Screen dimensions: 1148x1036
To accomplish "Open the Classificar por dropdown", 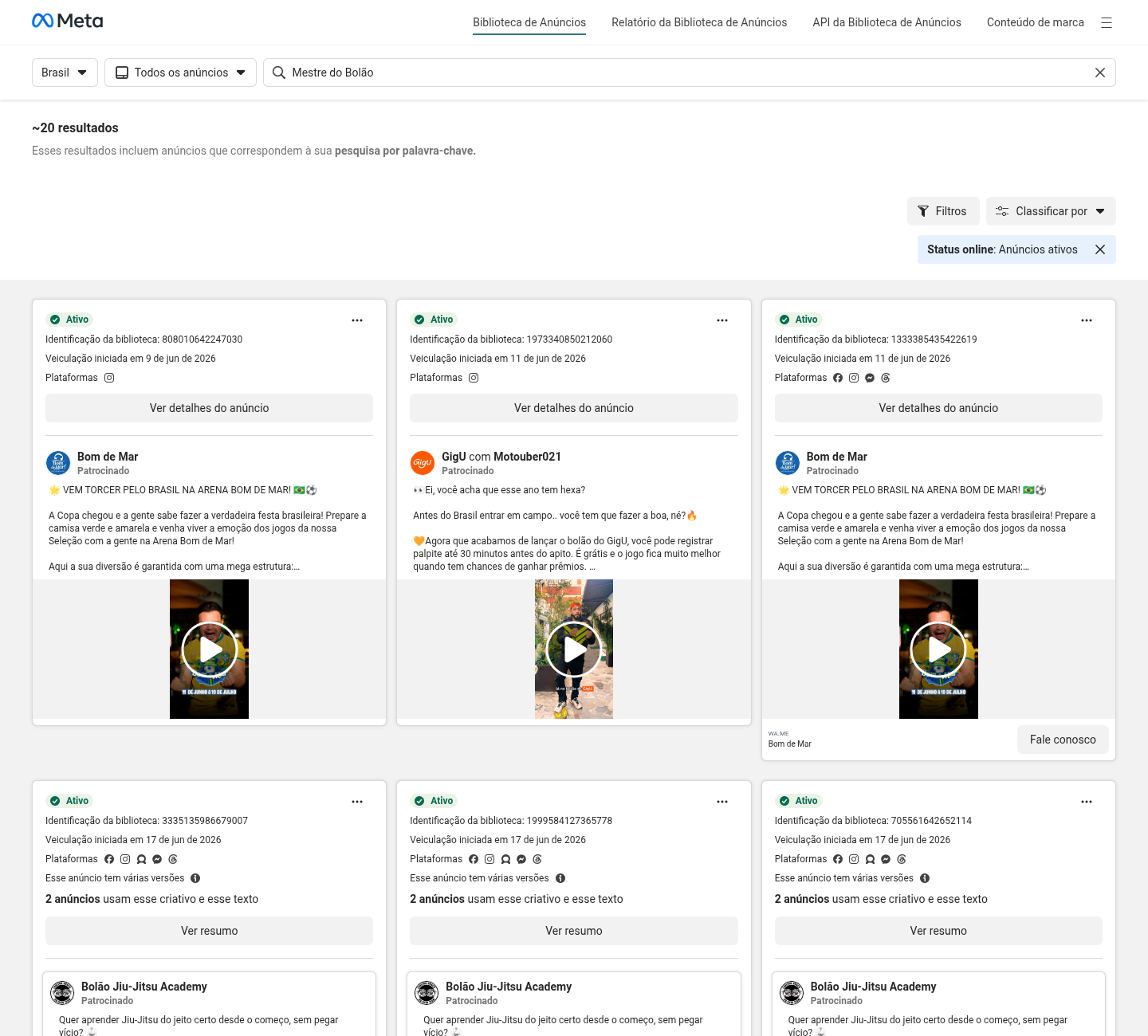I will click(x=1051, y=211).
